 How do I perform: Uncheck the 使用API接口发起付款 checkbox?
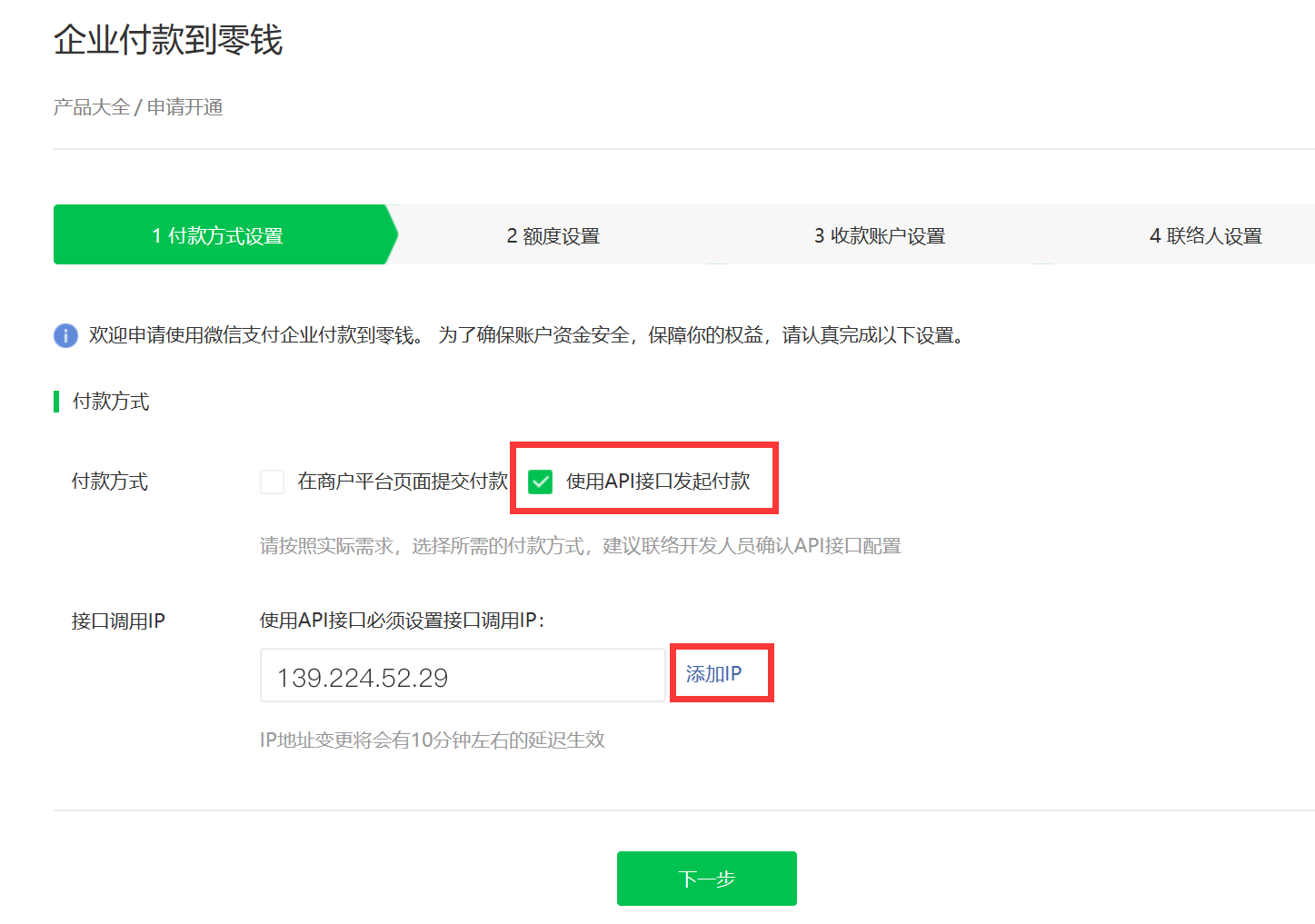541,482
